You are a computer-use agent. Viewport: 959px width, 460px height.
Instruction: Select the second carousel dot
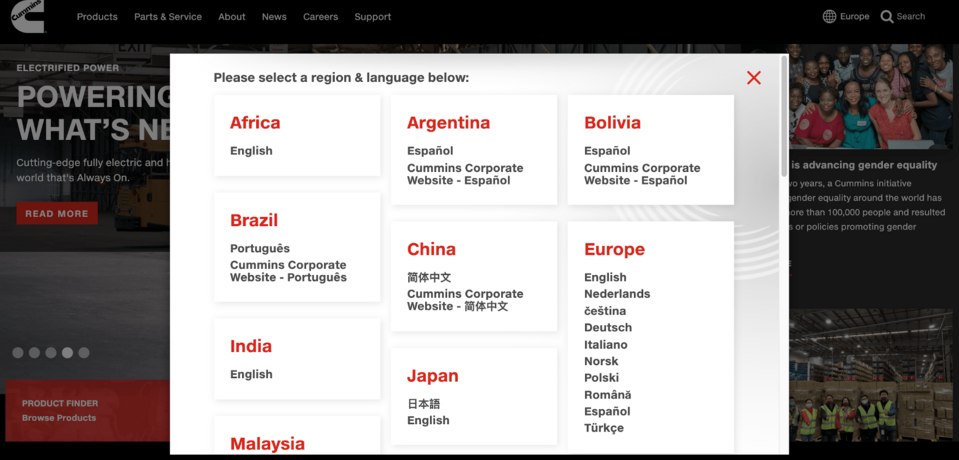click(34, 352)
